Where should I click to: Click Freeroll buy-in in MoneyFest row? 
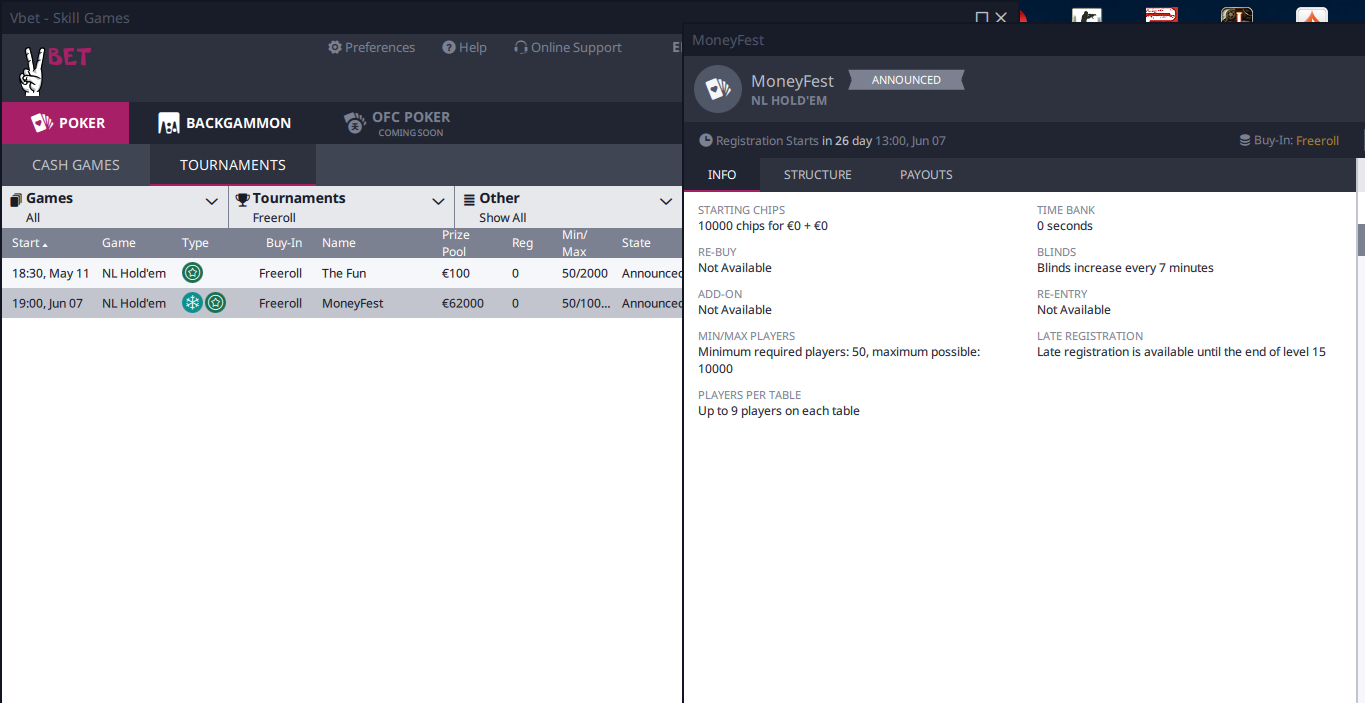[280, 303]
